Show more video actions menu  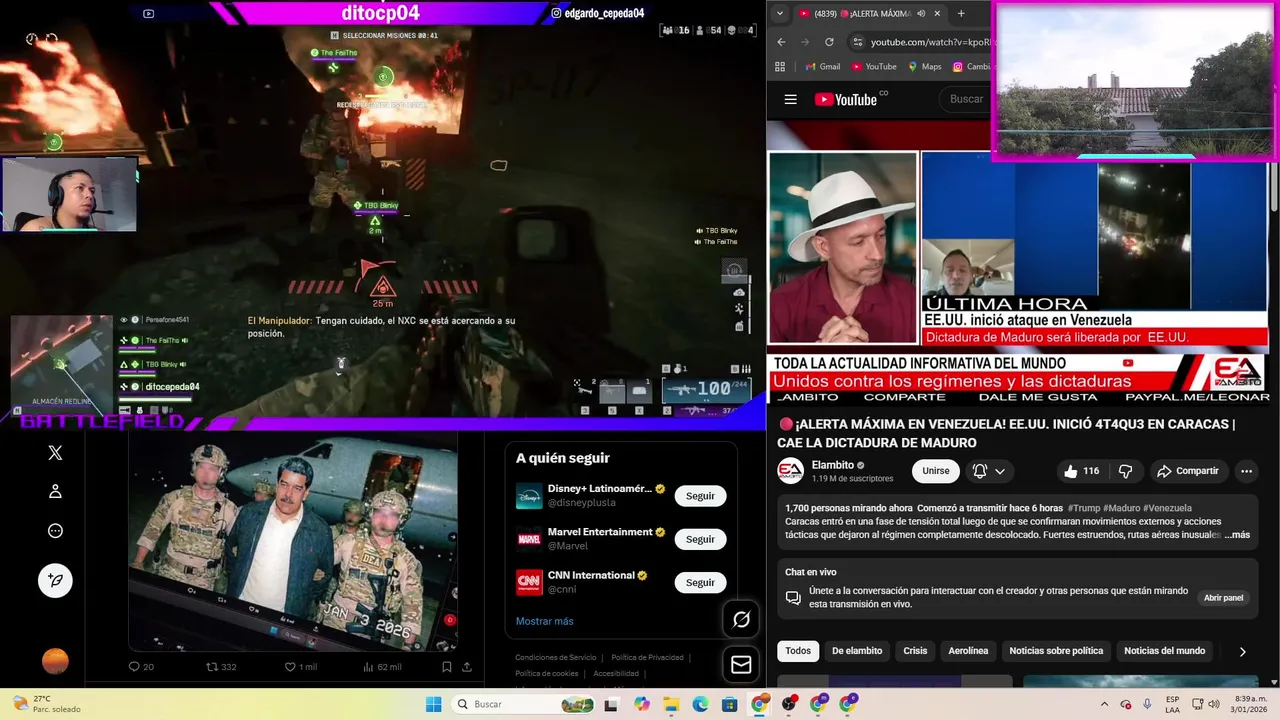coord(1246,471)
